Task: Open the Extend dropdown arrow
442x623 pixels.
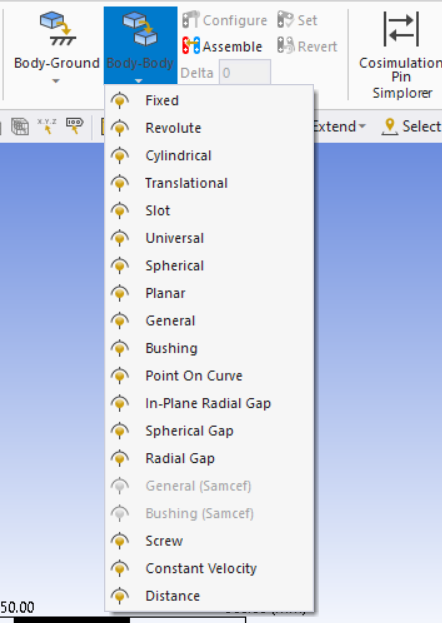Action: click(362, 127)
